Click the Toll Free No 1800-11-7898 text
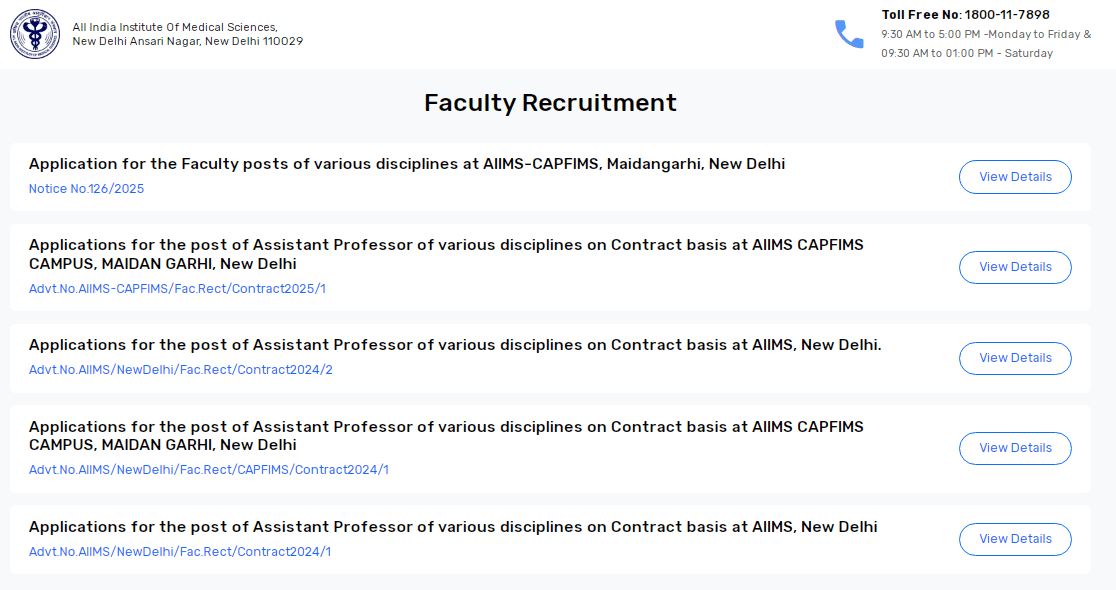 click(965, 15)
